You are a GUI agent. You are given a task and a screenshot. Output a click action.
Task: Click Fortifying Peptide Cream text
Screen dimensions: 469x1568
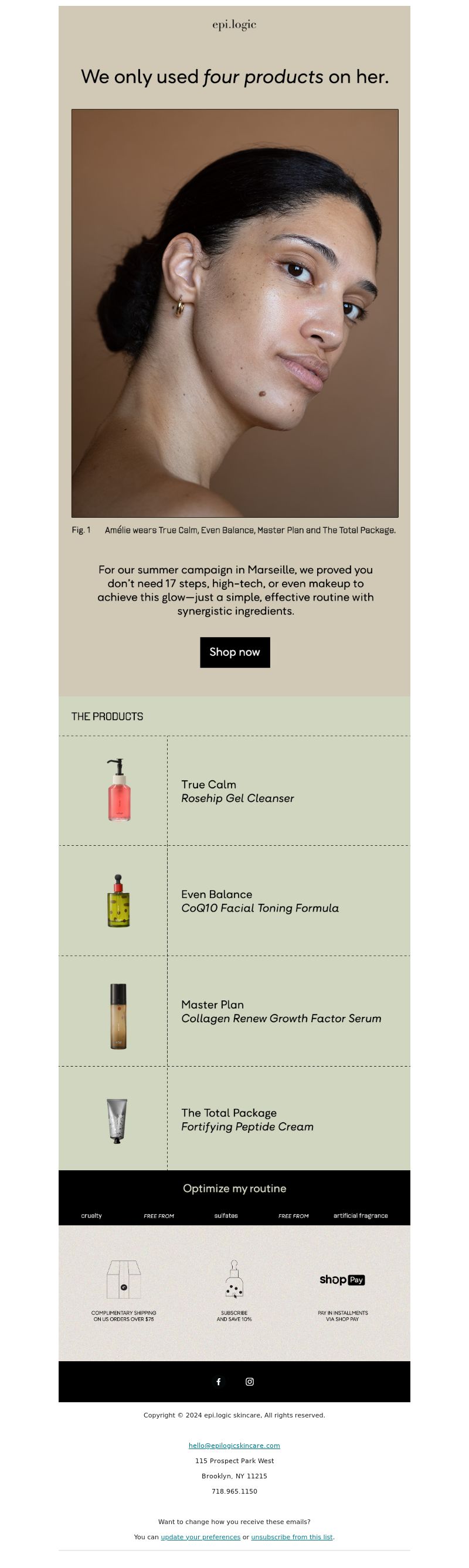pos(247,1127)
